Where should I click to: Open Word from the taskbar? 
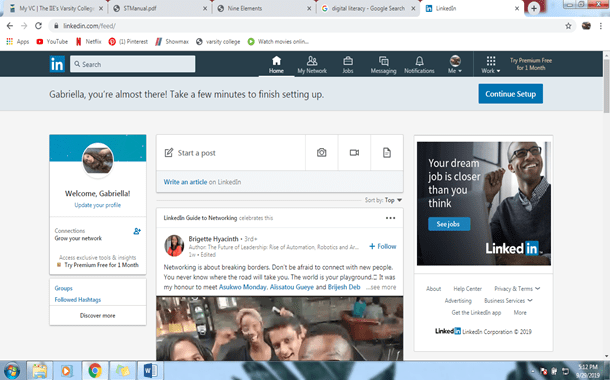[x=150, y=370]
